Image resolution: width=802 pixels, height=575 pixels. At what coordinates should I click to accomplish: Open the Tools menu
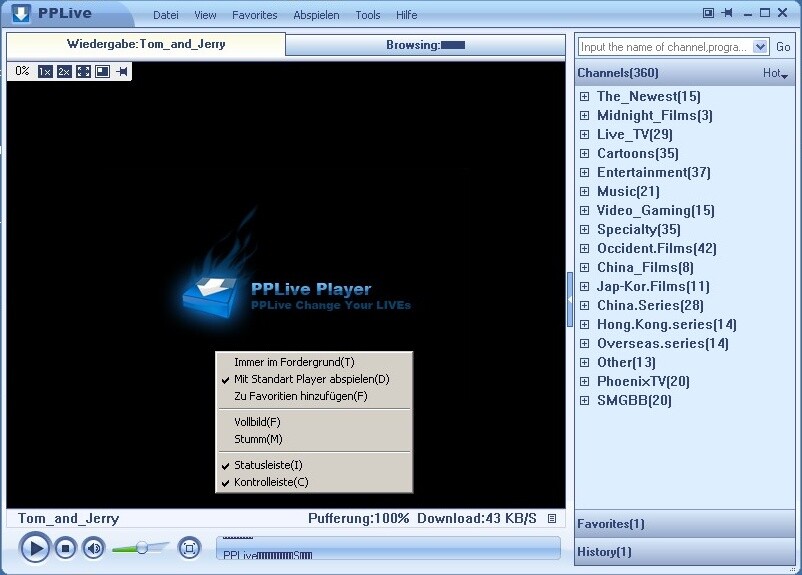368,15
